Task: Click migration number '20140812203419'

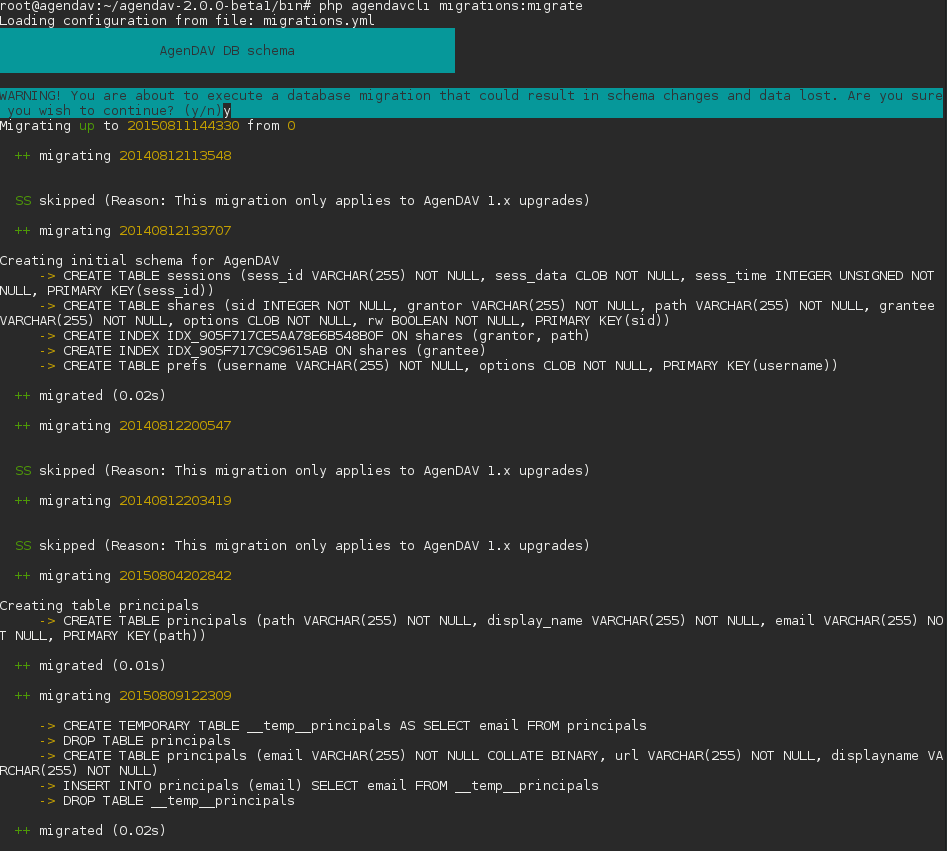Action: [175, 501]
